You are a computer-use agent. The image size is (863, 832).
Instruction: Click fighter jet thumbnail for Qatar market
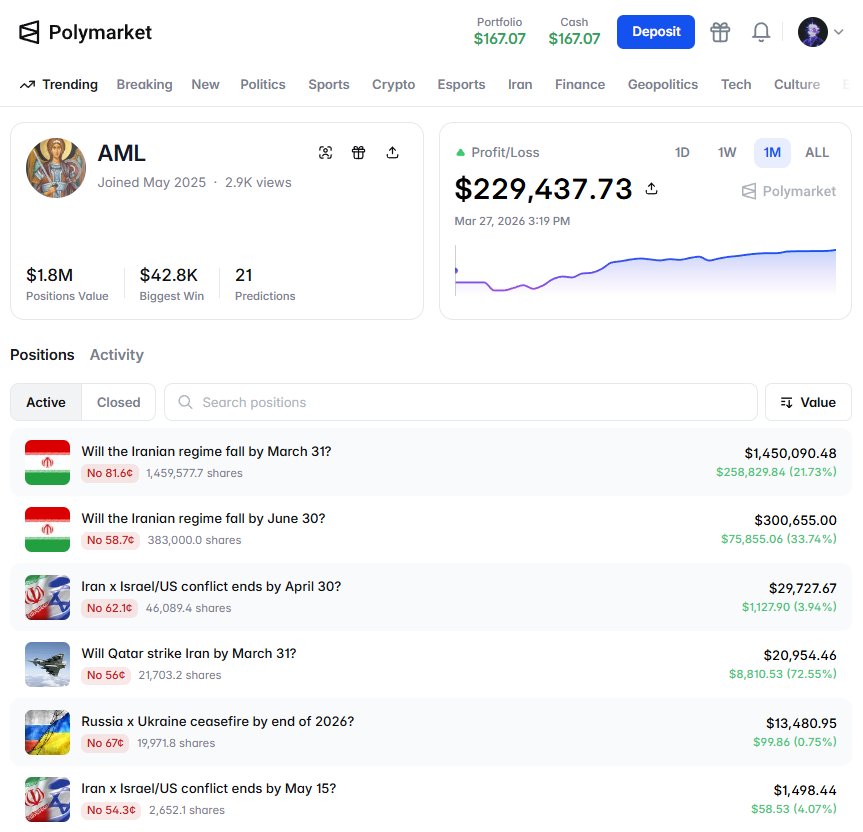click(x=47, y=664)
